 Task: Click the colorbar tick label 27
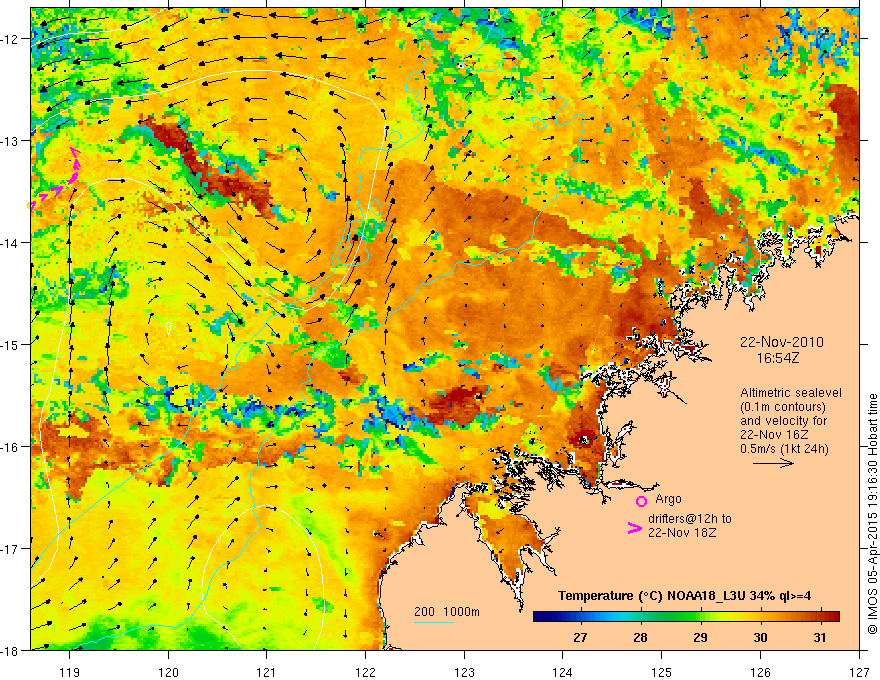[580, 638]
